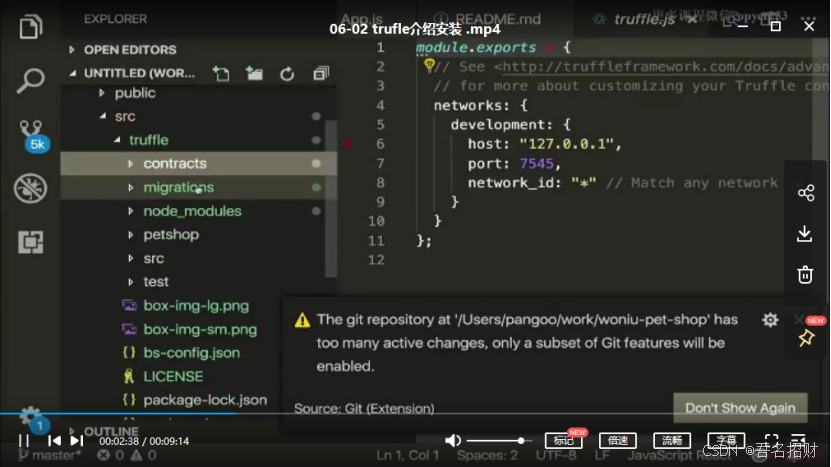The width and height of the screenshot is (831, 467).
Task: Click the explorer vertical scrollbar
Action: tap(331, 199)
